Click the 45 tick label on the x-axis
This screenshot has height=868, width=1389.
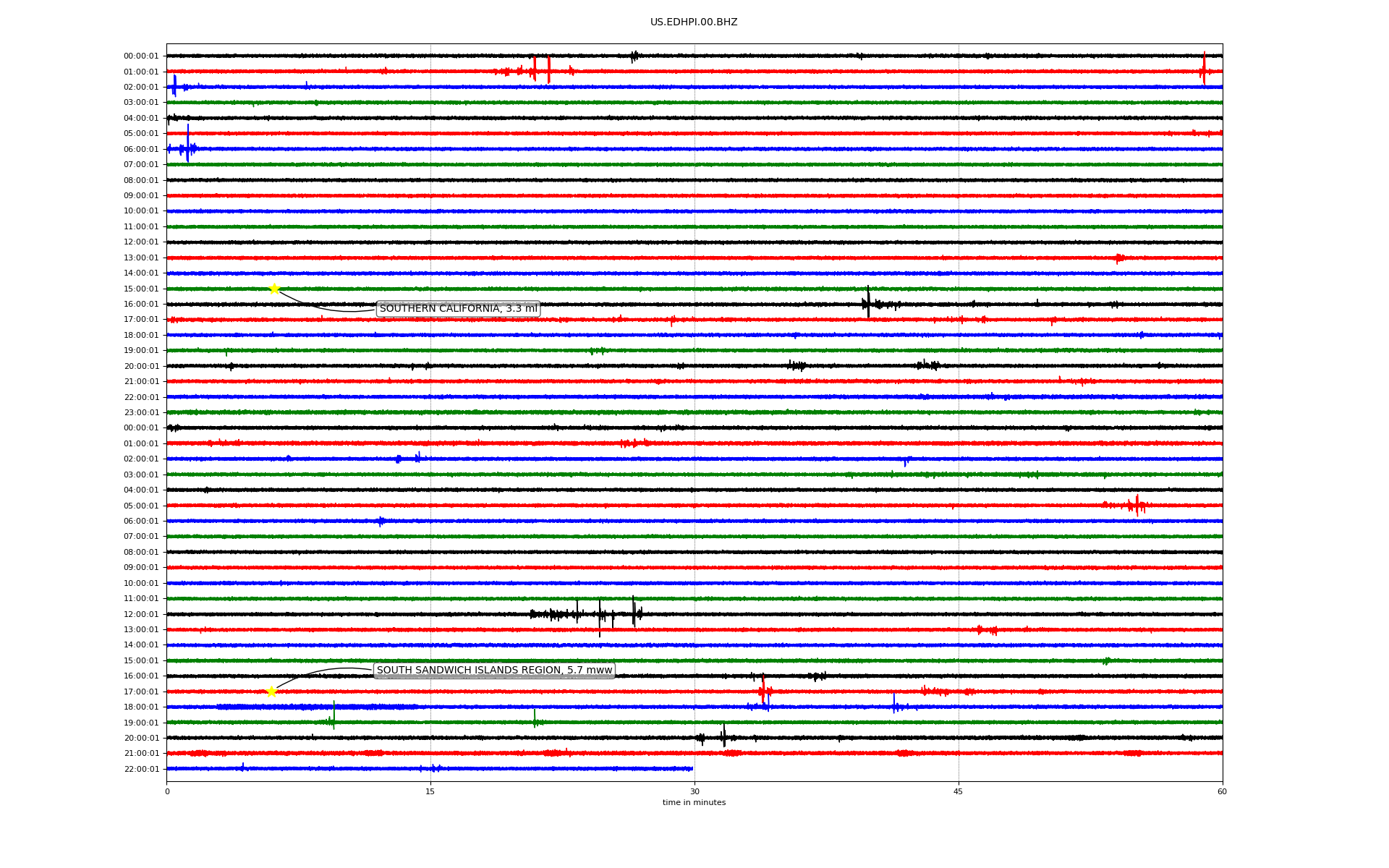(x=958, y=791)
